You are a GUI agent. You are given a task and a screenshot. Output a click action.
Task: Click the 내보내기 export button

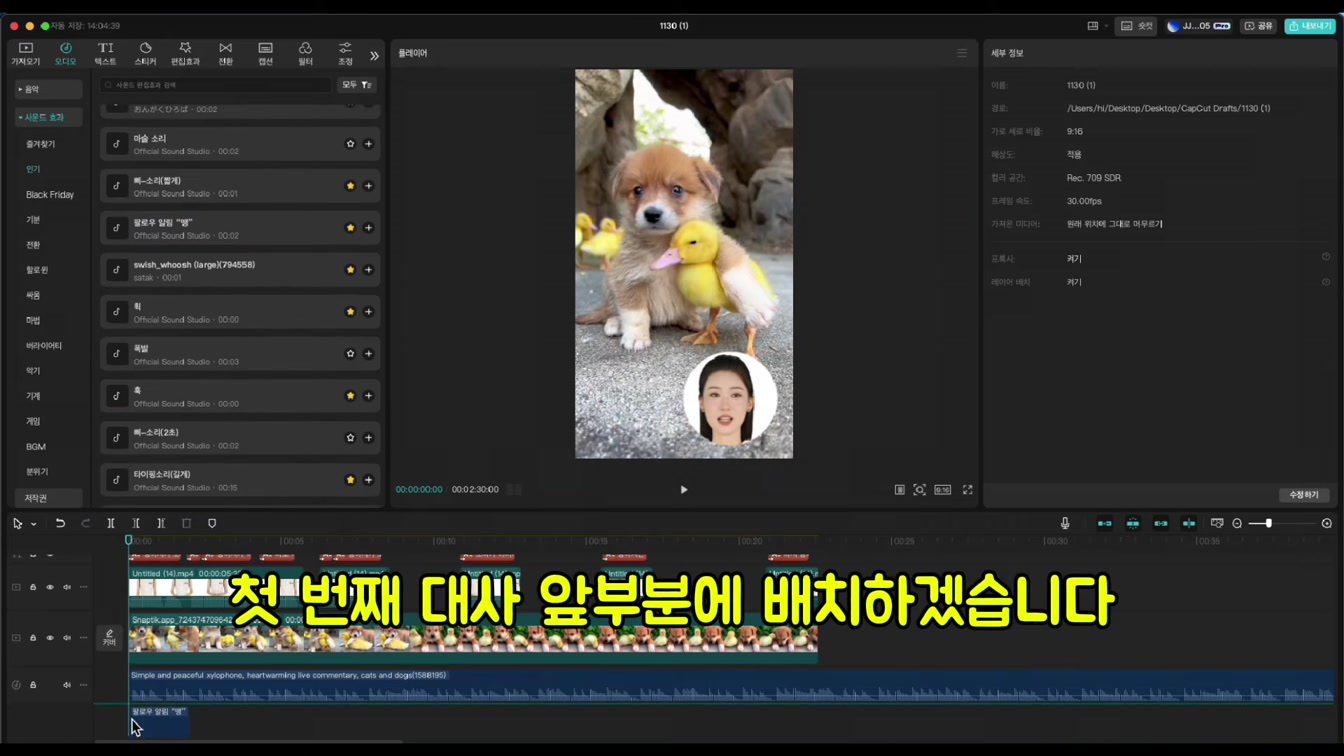[1310, 26]
